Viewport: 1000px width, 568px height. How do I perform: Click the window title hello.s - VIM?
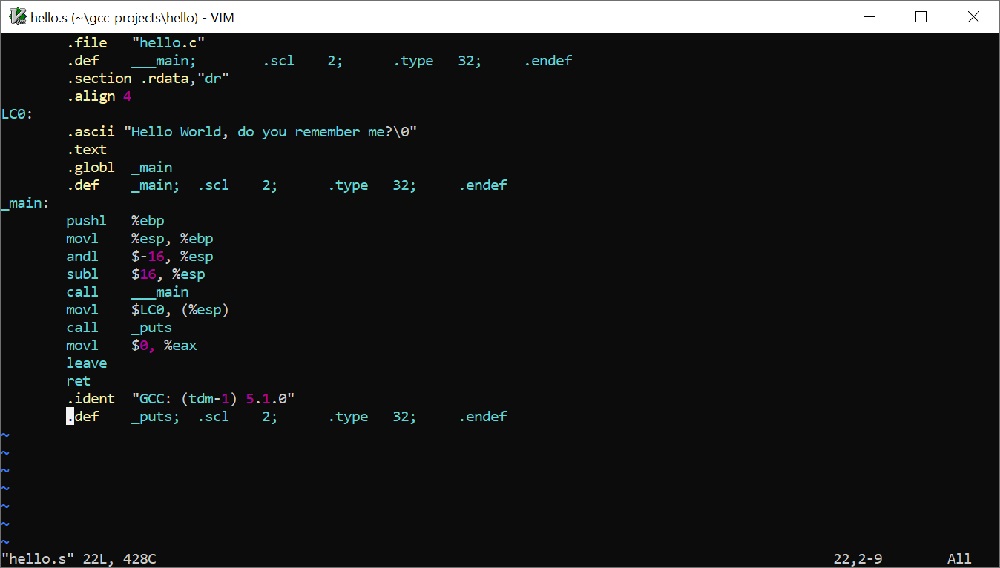(133, 17)
